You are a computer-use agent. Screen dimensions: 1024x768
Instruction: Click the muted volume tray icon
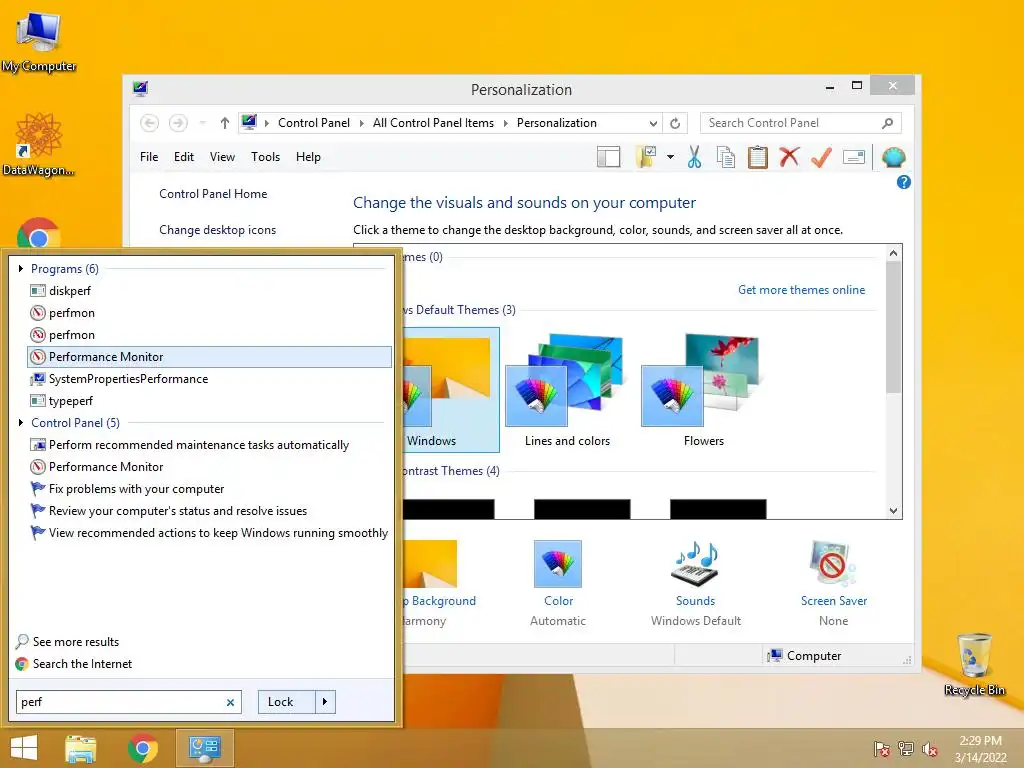pyautogui.click(x=930, y=749)
